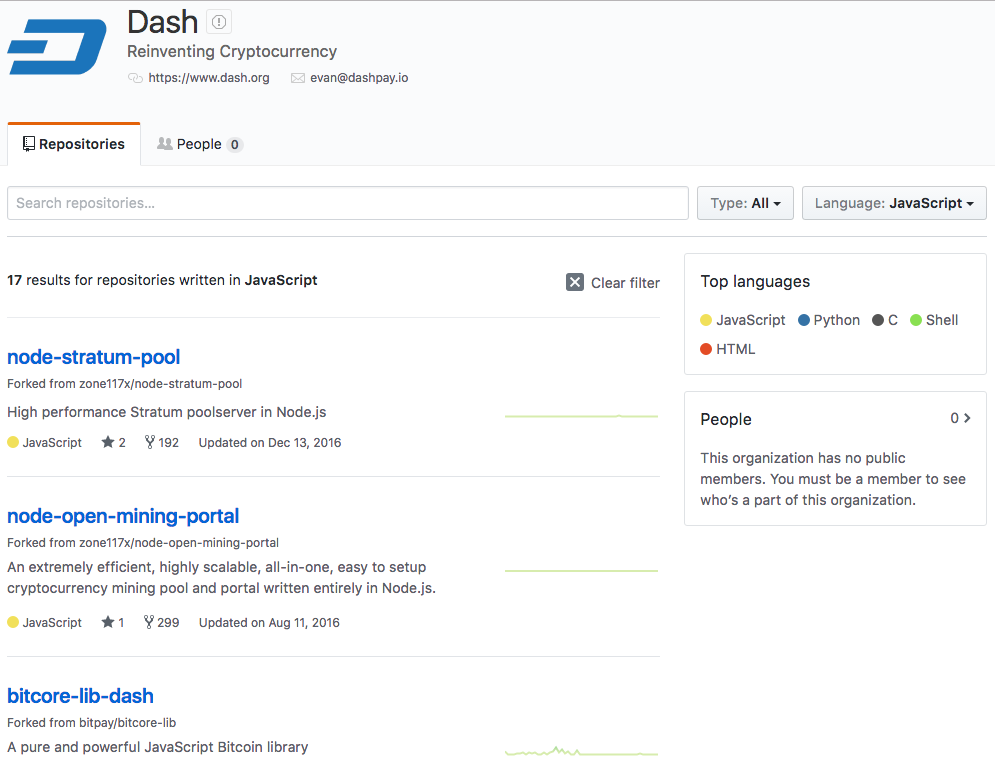Click 'Updated on Dec 13, 2016' text

click(x=270, y=442)
